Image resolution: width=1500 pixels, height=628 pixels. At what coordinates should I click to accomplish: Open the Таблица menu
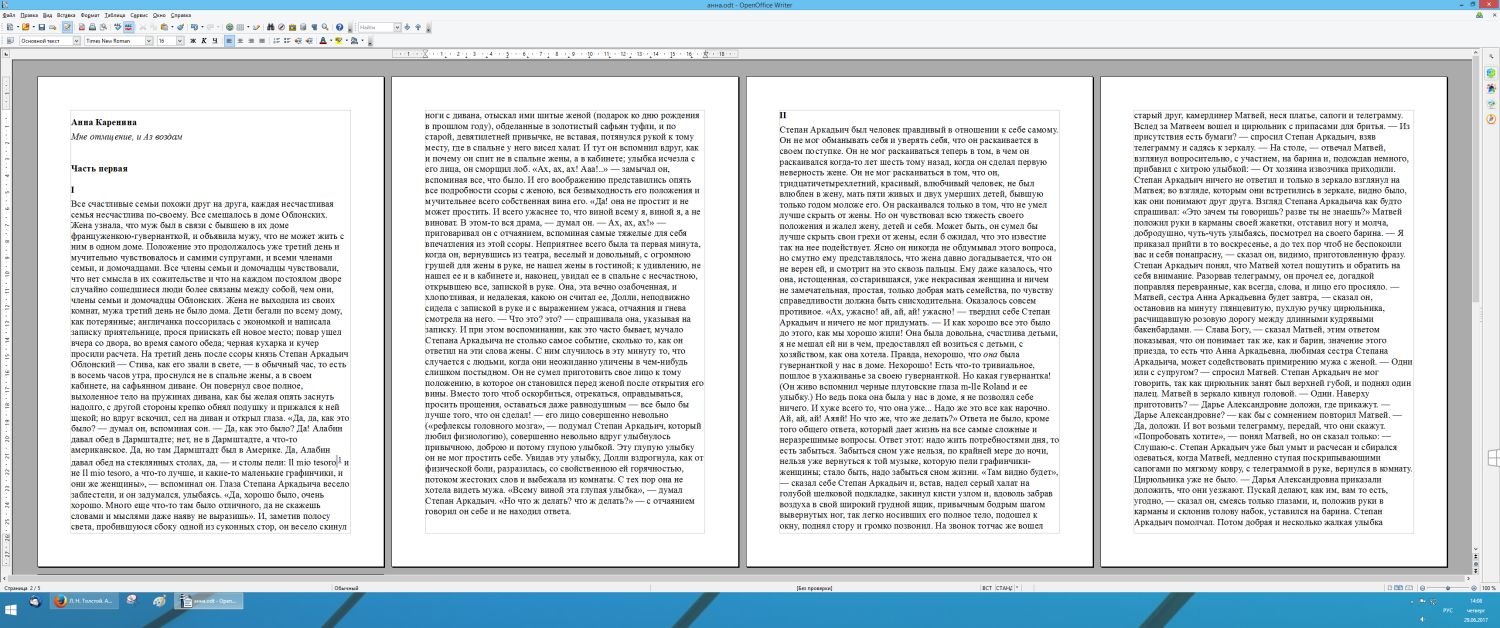point(115,15)
